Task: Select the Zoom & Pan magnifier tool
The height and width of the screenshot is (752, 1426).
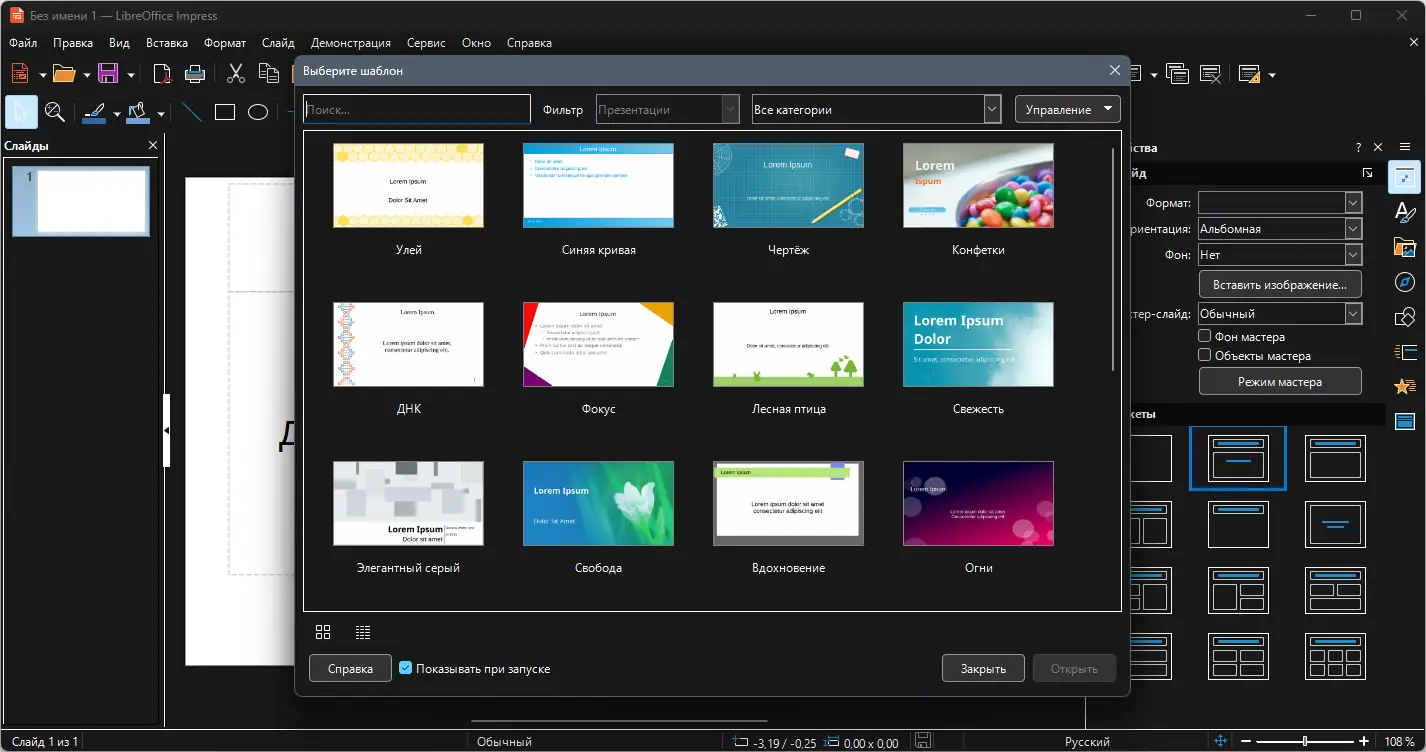Action: [55, 112]
